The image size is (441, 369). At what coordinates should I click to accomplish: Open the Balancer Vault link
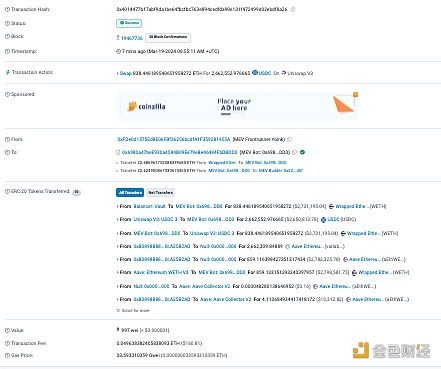149,206
